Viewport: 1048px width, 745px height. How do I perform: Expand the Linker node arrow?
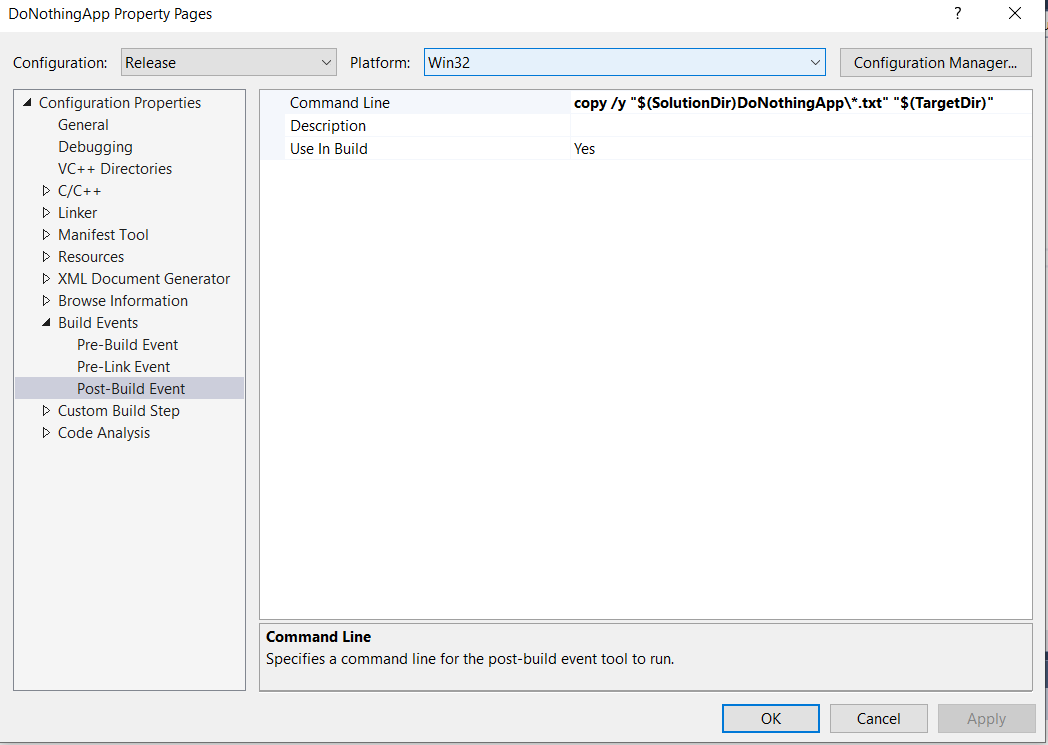[46, 213]
